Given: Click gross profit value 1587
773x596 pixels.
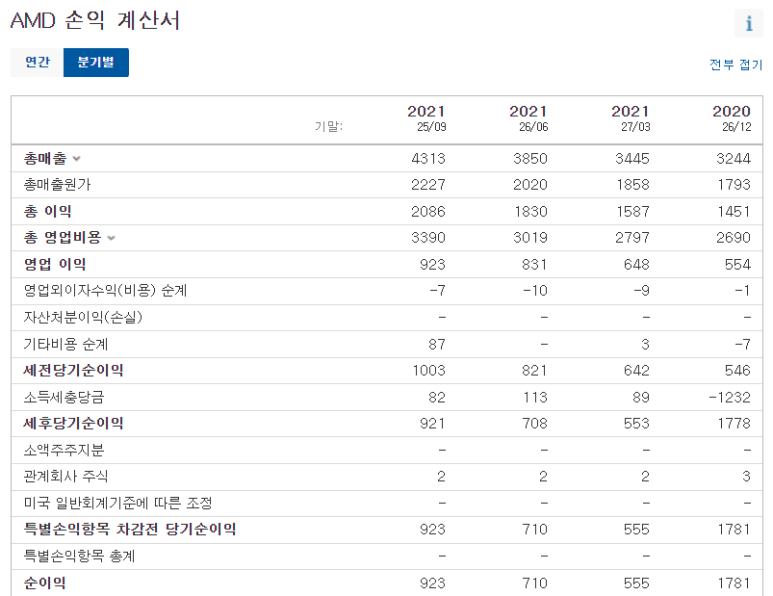Looking at the screenshot, I should [633, 211].
